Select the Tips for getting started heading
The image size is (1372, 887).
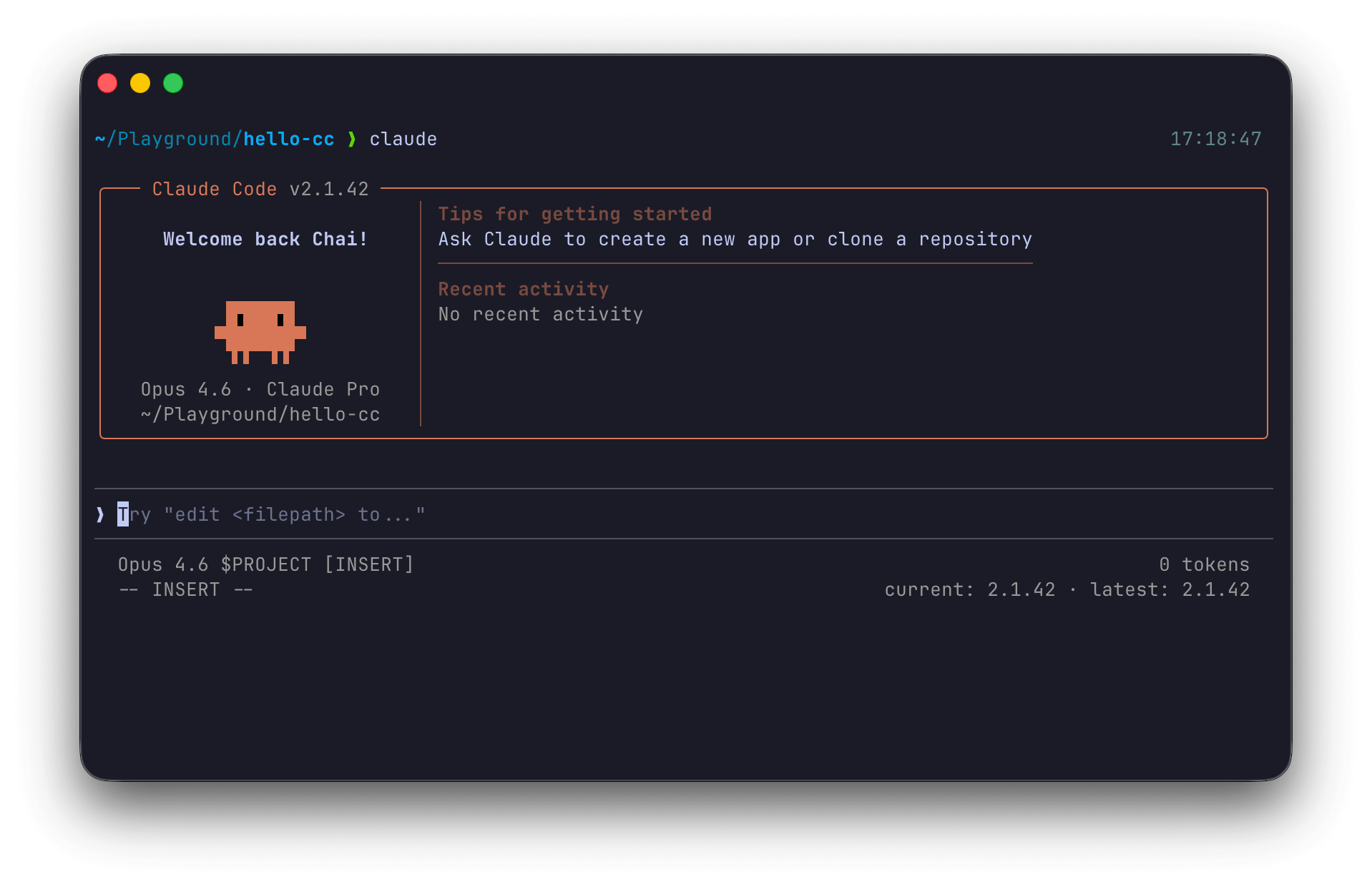pyautogui.click(x=574, y=214)
